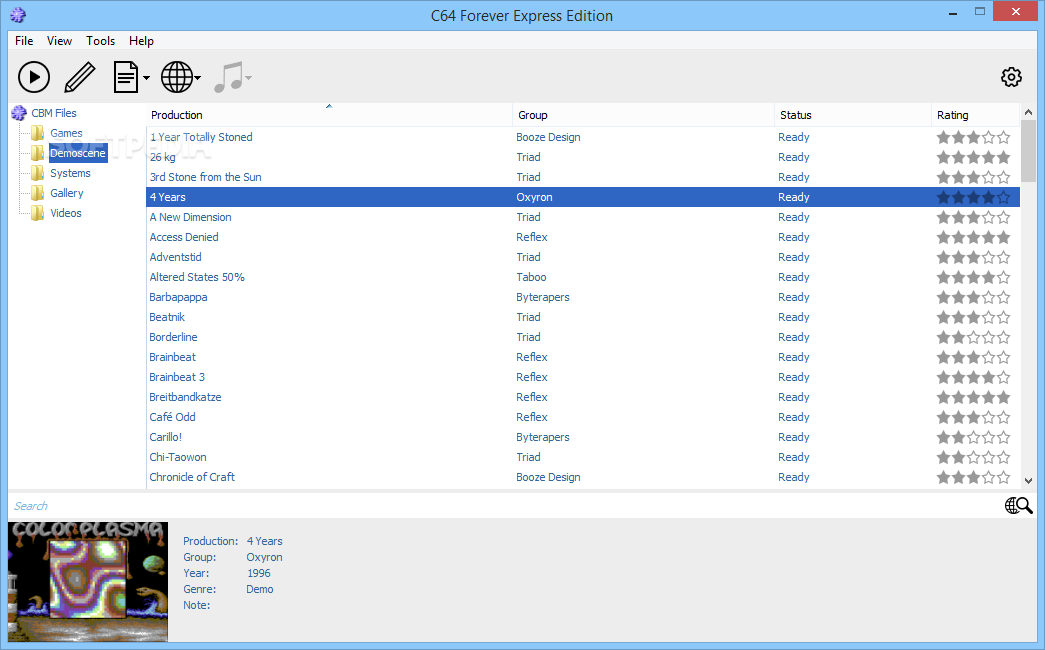Image resolution: width=1045 pixels, height=650 pixels.
Task: Click Byterapers group in the Barbapappa row
Action: coord(542,297)
